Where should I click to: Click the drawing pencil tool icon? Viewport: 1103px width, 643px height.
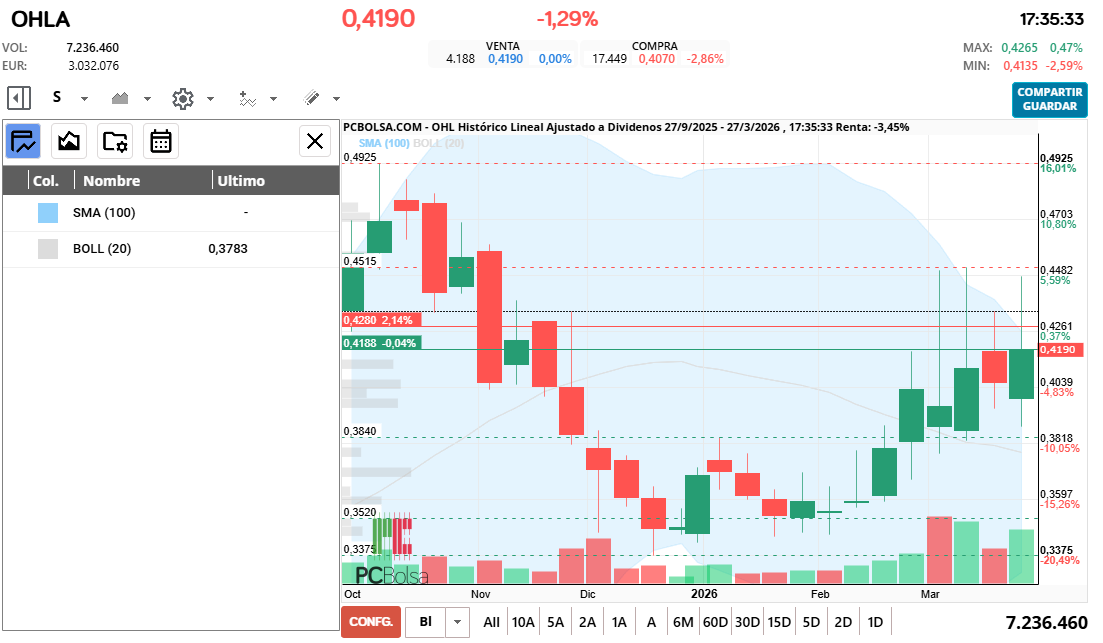pyautogui.click(x=313, y=97)
